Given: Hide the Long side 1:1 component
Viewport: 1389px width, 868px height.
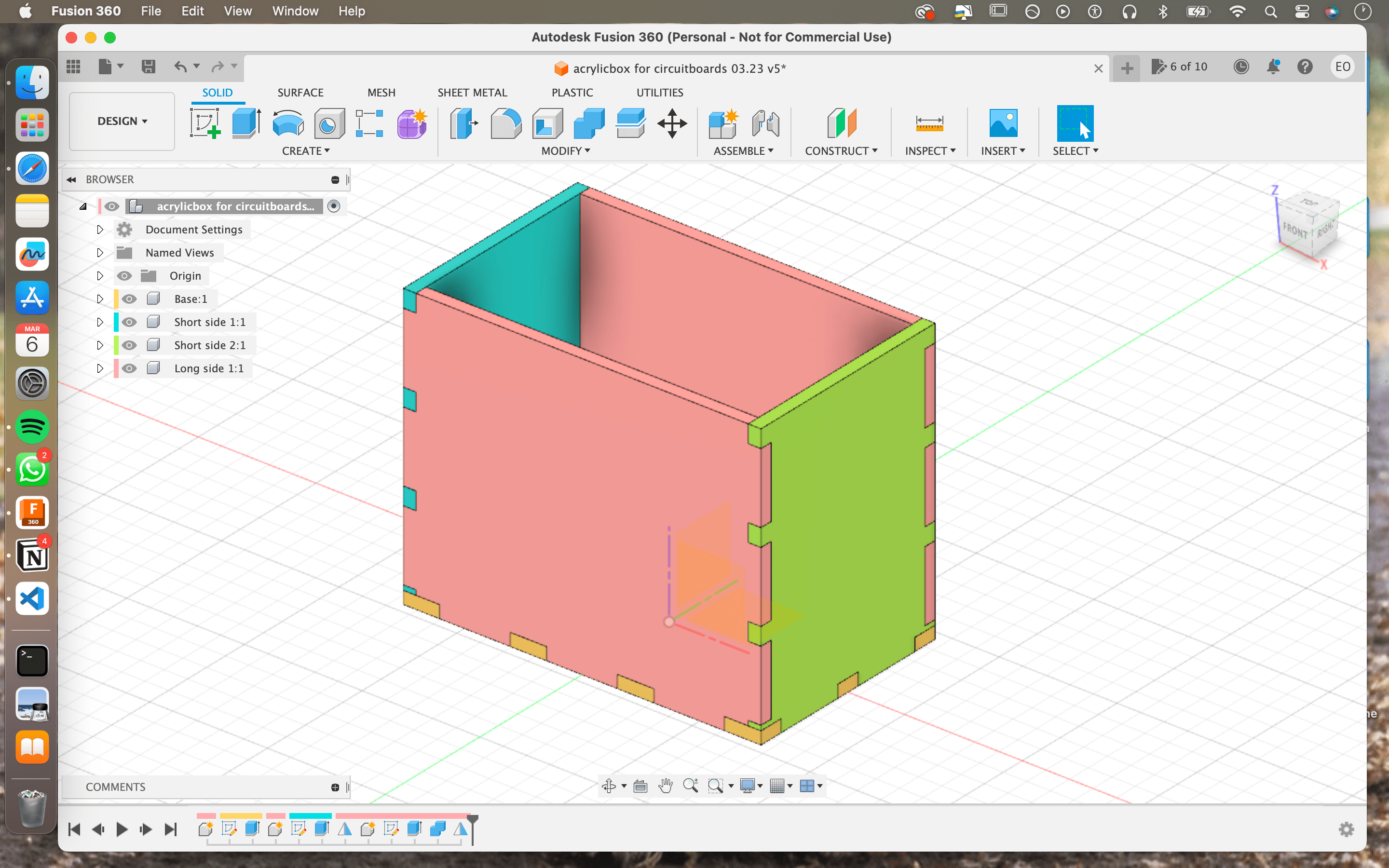Looking at the screenshot, I should point(129,368).
